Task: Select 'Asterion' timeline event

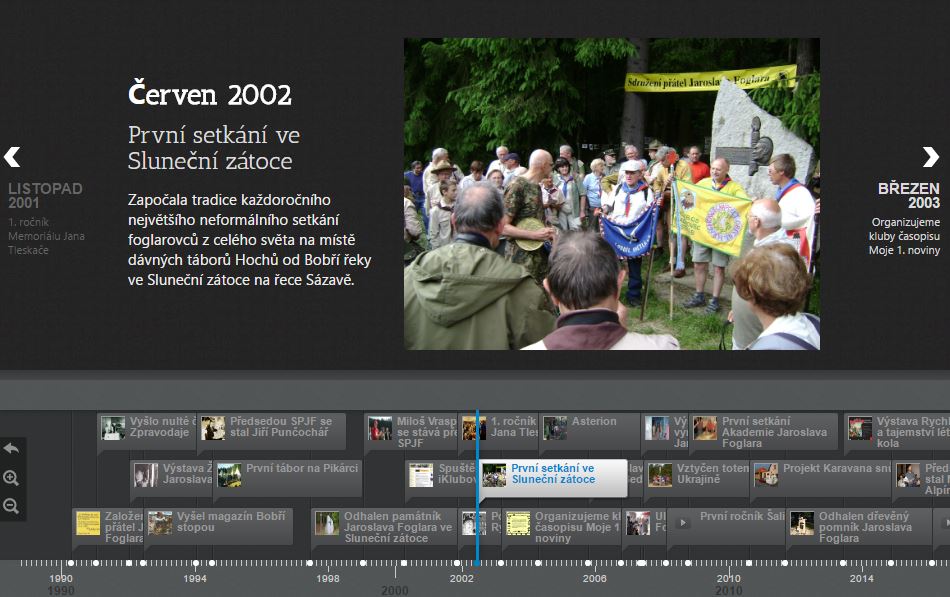Action: [593, 422]
